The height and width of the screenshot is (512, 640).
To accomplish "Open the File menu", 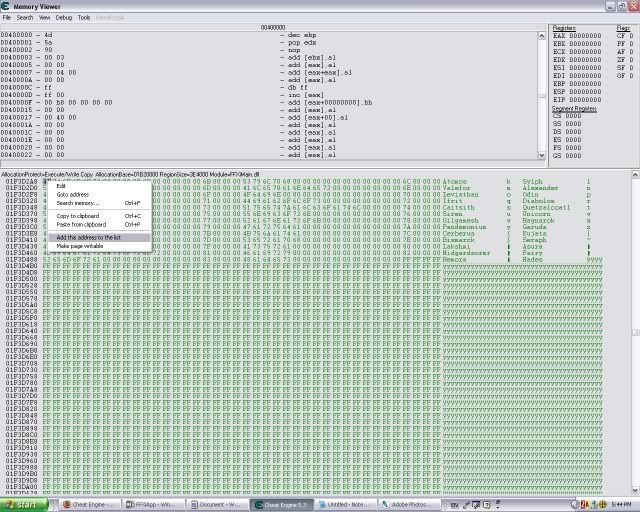I will [x=7, y=18].
